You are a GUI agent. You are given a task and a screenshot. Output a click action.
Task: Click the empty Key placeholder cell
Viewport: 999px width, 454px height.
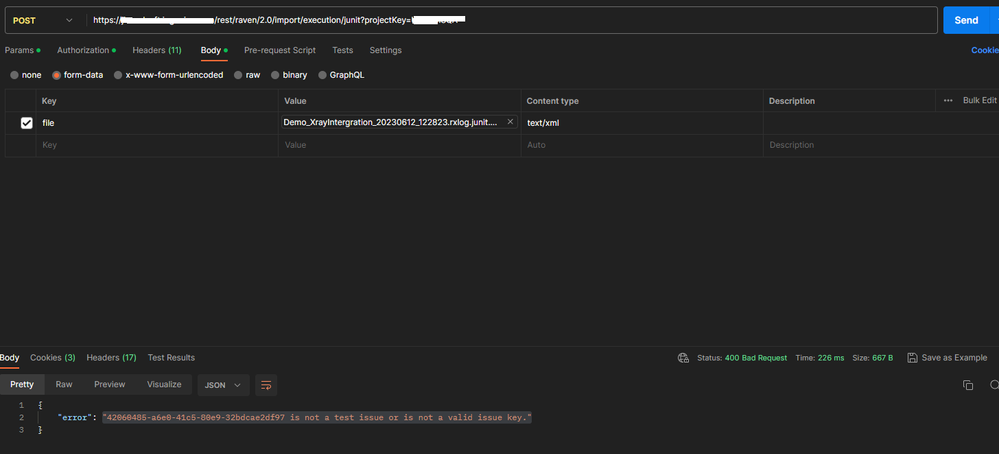pyautogui.click(x=157, y=145)
